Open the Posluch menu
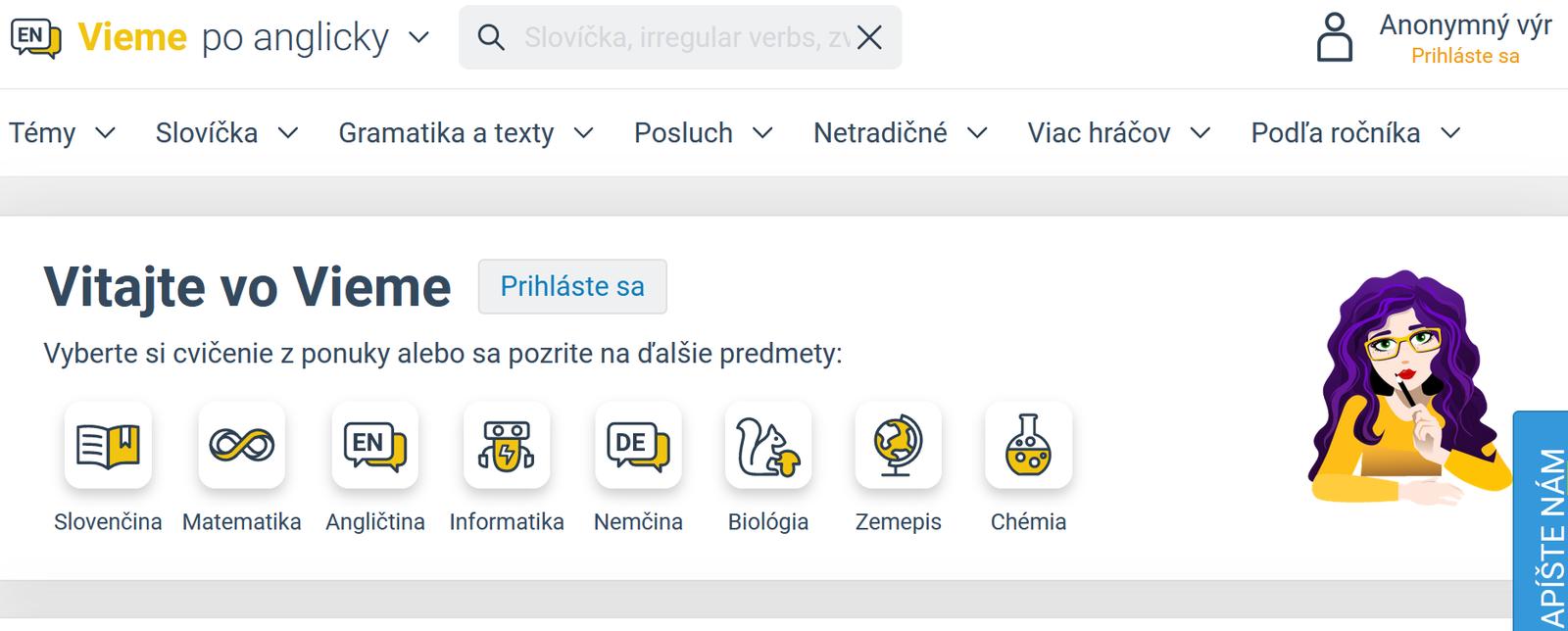Image resolution: width=1568 pixels, height=631 pixels. [703, 133]
